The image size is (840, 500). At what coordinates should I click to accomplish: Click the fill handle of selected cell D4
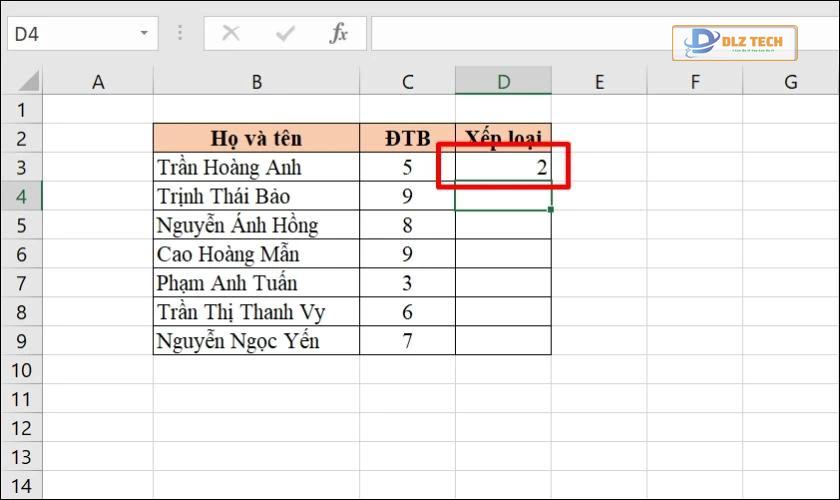coord(551,210)
